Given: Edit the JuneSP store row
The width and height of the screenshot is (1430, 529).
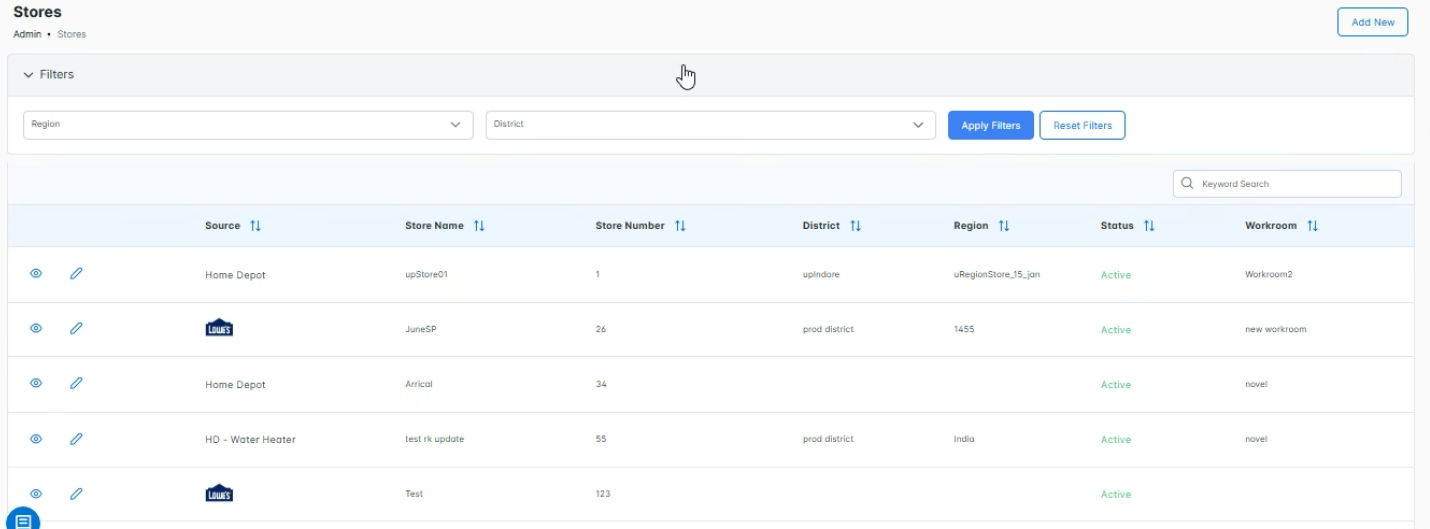Looking at the screenshot, I should pyautogui.click(x=76, y=328).
